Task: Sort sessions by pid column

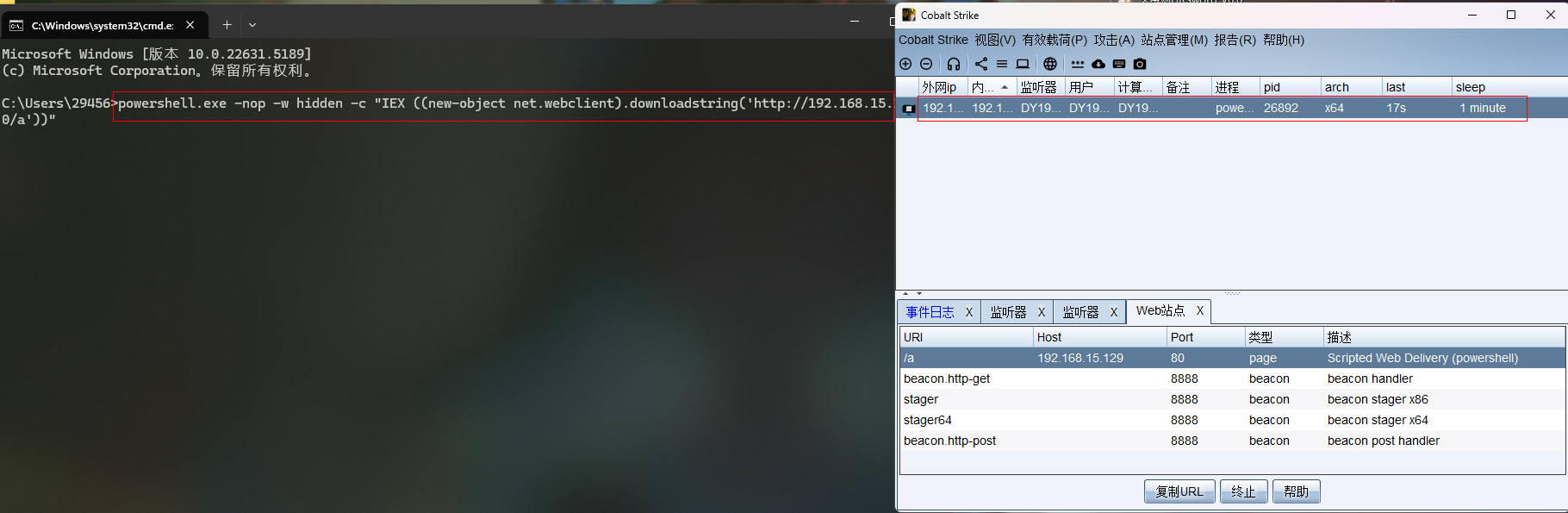Action: pos(1290,87)
